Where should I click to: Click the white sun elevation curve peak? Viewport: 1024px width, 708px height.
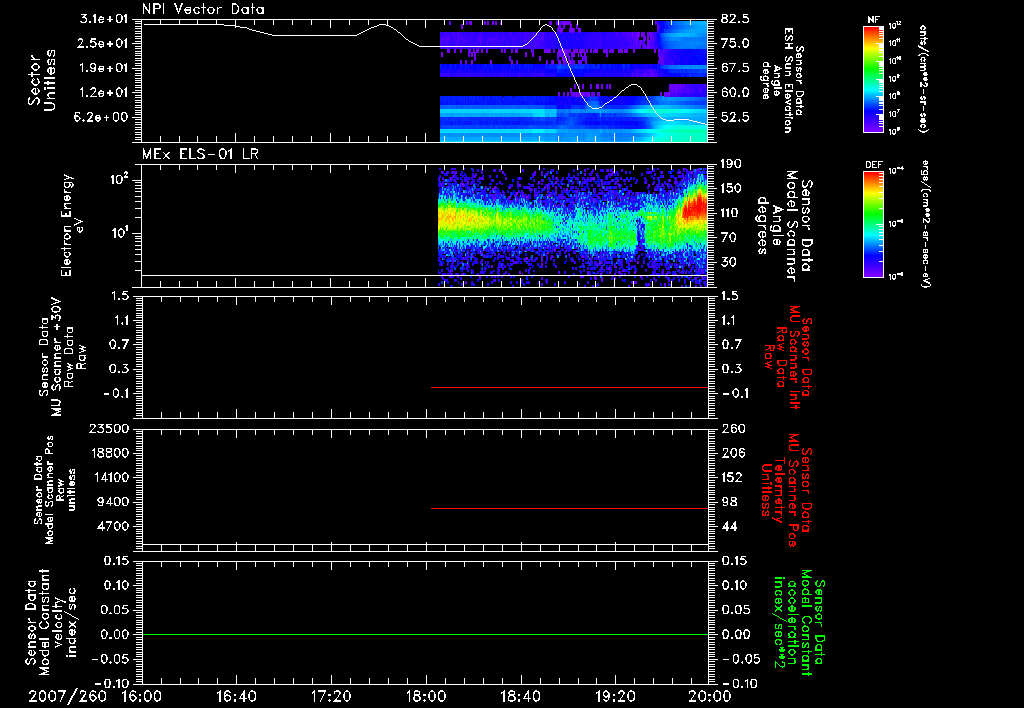547,26
